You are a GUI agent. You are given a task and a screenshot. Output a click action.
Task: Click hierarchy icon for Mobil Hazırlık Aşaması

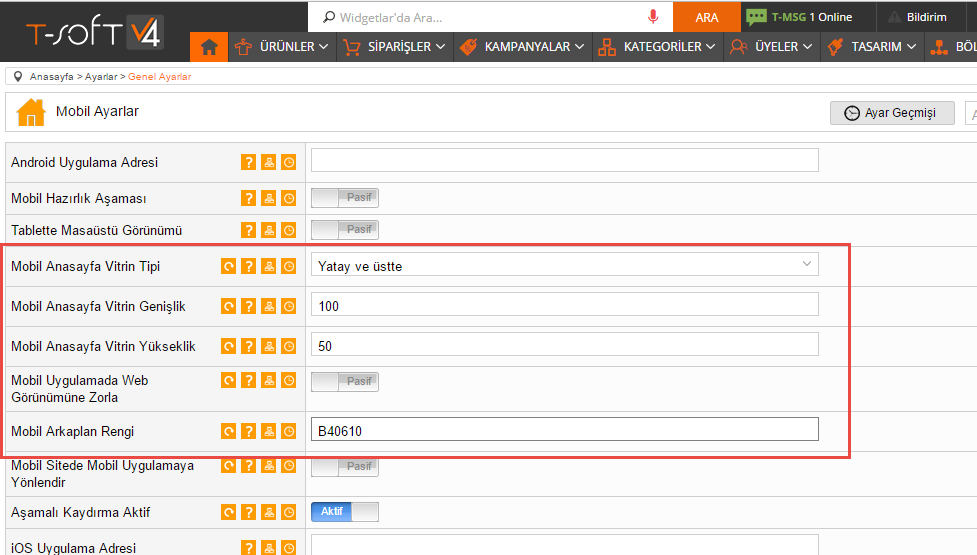coord(269,199)
